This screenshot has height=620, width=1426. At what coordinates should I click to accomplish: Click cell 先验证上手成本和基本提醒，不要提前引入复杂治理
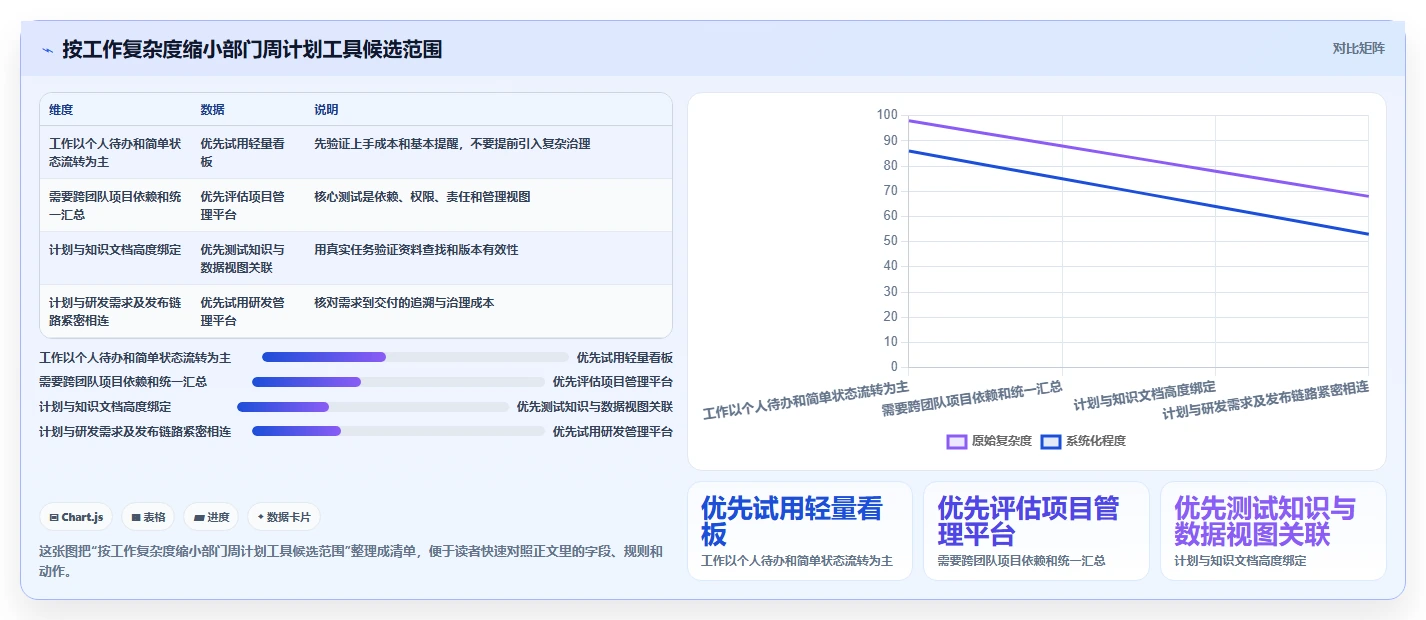(x=488, y=152)
